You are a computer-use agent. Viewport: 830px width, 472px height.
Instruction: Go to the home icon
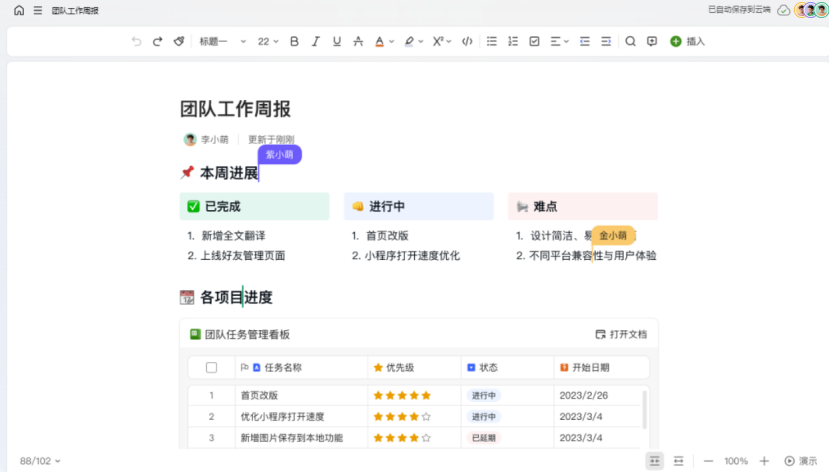(19, 10)
